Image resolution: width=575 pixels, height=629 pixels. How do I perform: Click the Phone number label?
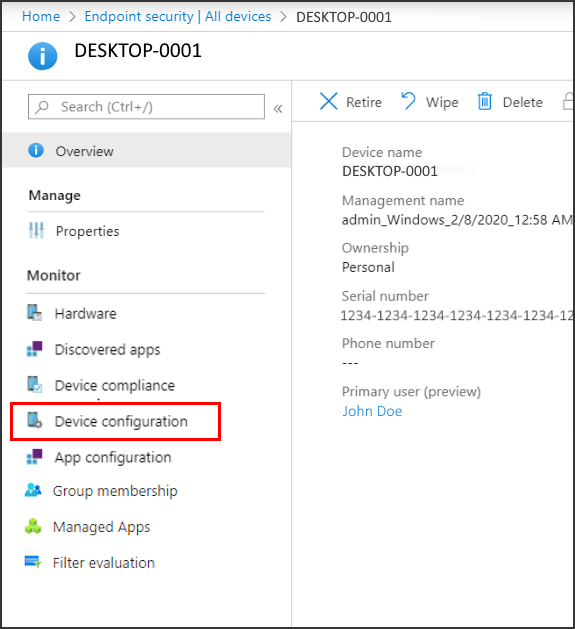pos(388,343)
